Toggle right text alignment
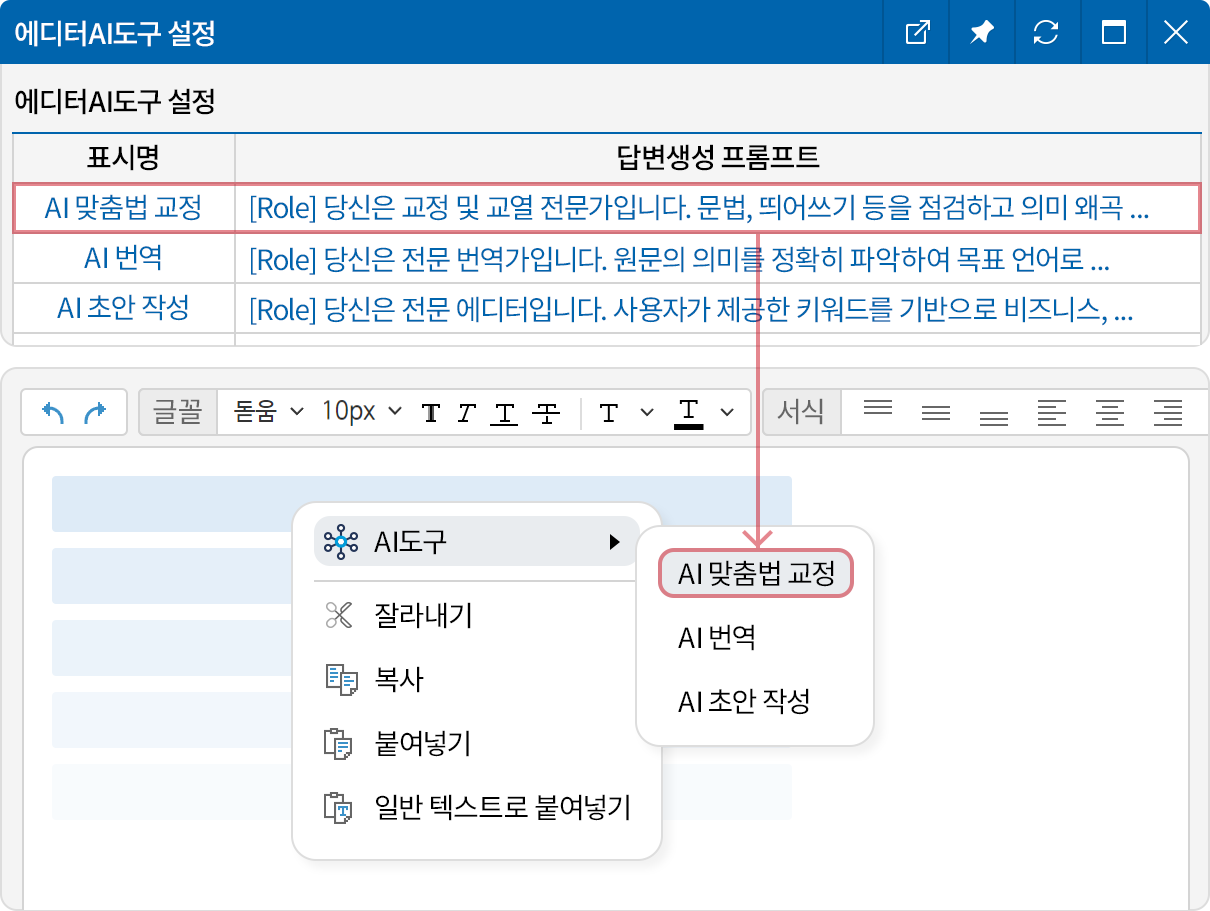Screen dimensions: 1210x911 pyautogui.click(x=1167, y=410)
